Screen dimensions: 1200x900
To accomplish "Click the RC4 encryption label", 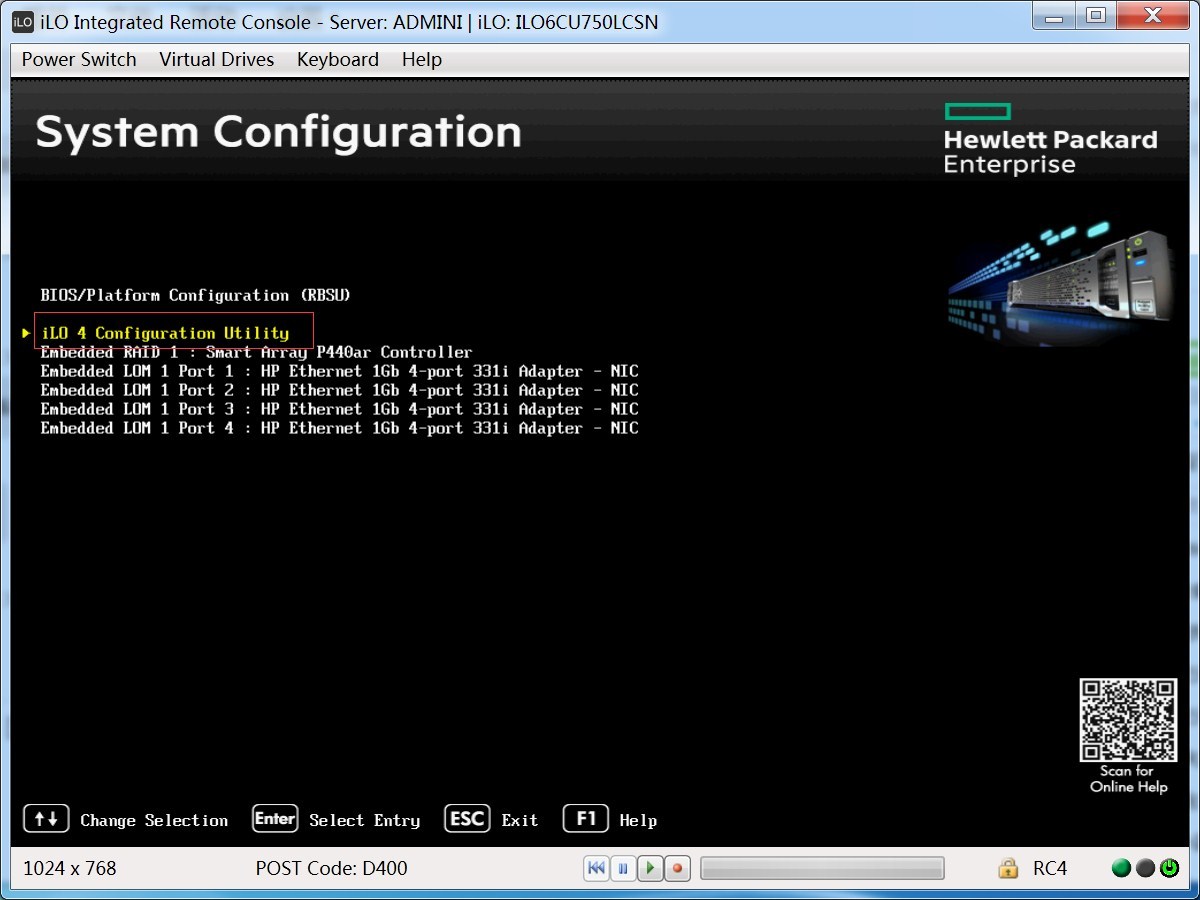I will 1050,868.
